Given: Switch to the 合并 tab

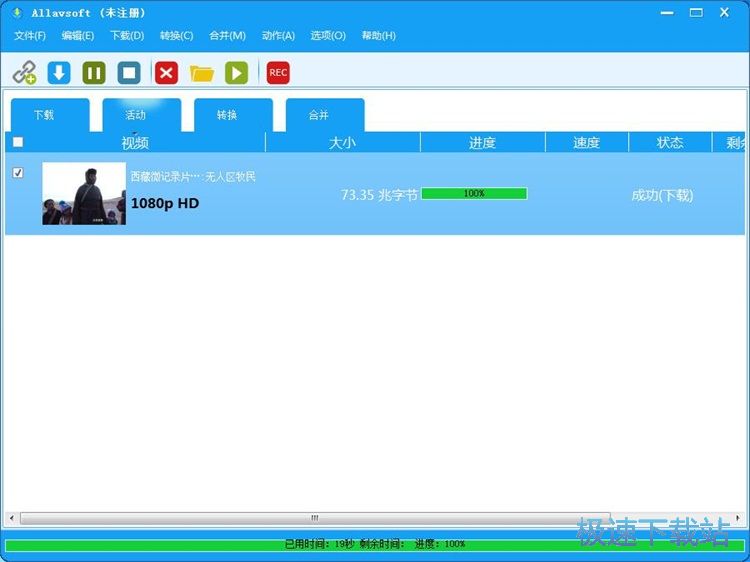Looking at the screenshot, I should (x=319, y=115).
